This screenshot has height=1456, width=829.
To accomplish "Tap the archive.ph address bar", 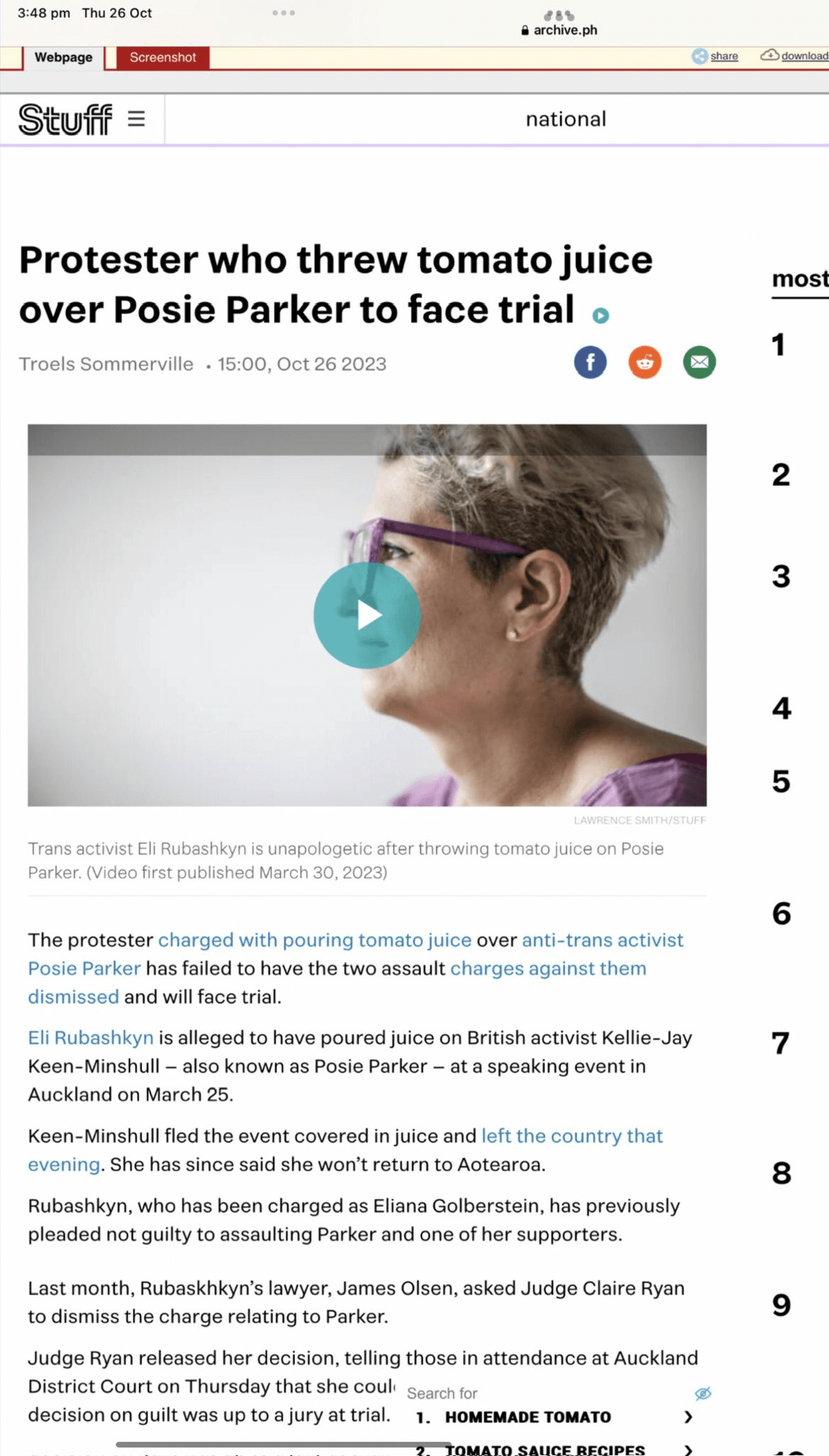I will (x=559, y=30).
